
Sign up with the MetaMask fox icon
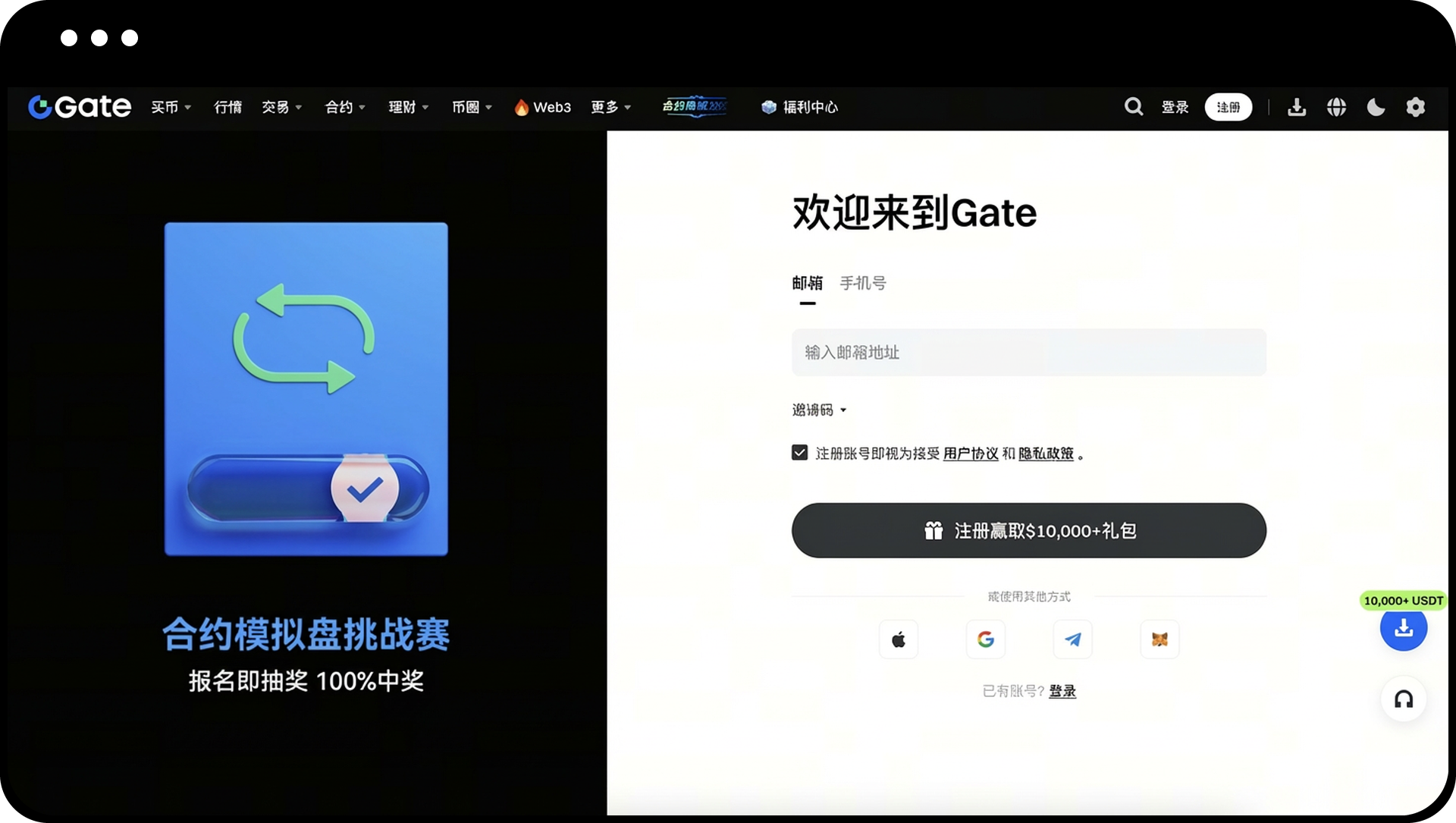click(x=1159, y=639)
